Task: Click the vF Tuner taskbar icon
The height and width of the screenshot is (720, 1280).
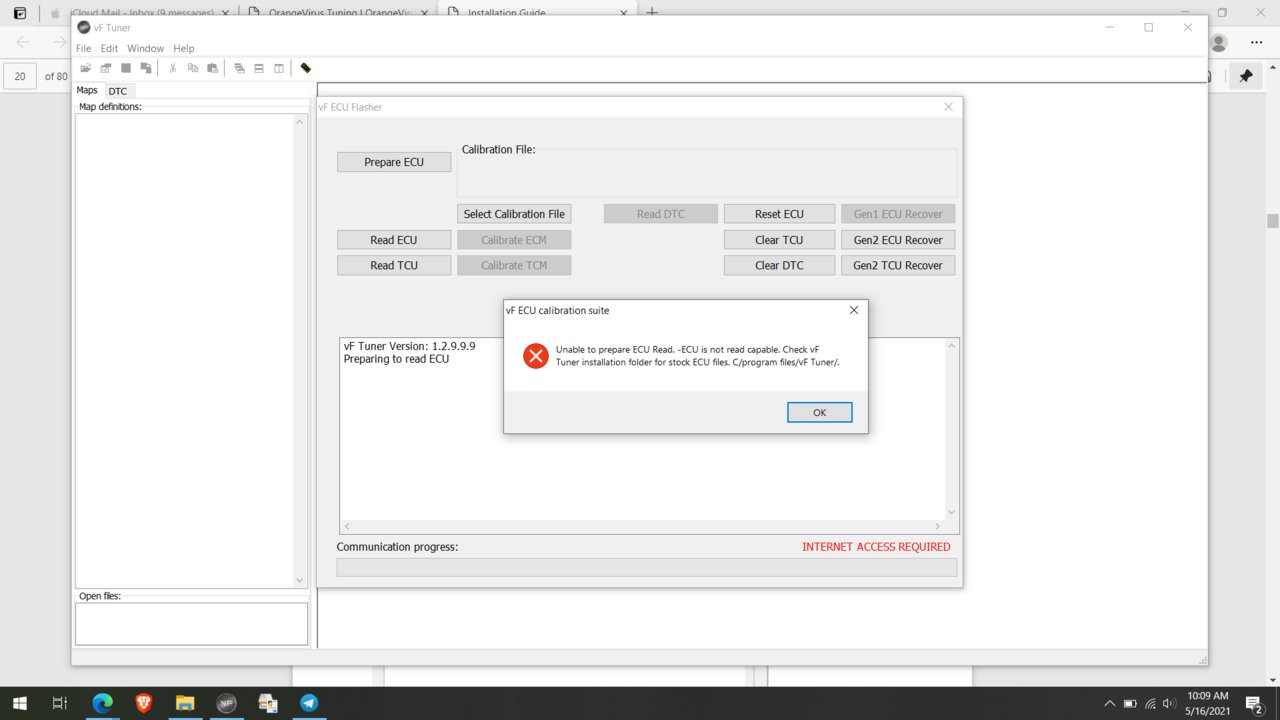Action: [x=226, y=703]
